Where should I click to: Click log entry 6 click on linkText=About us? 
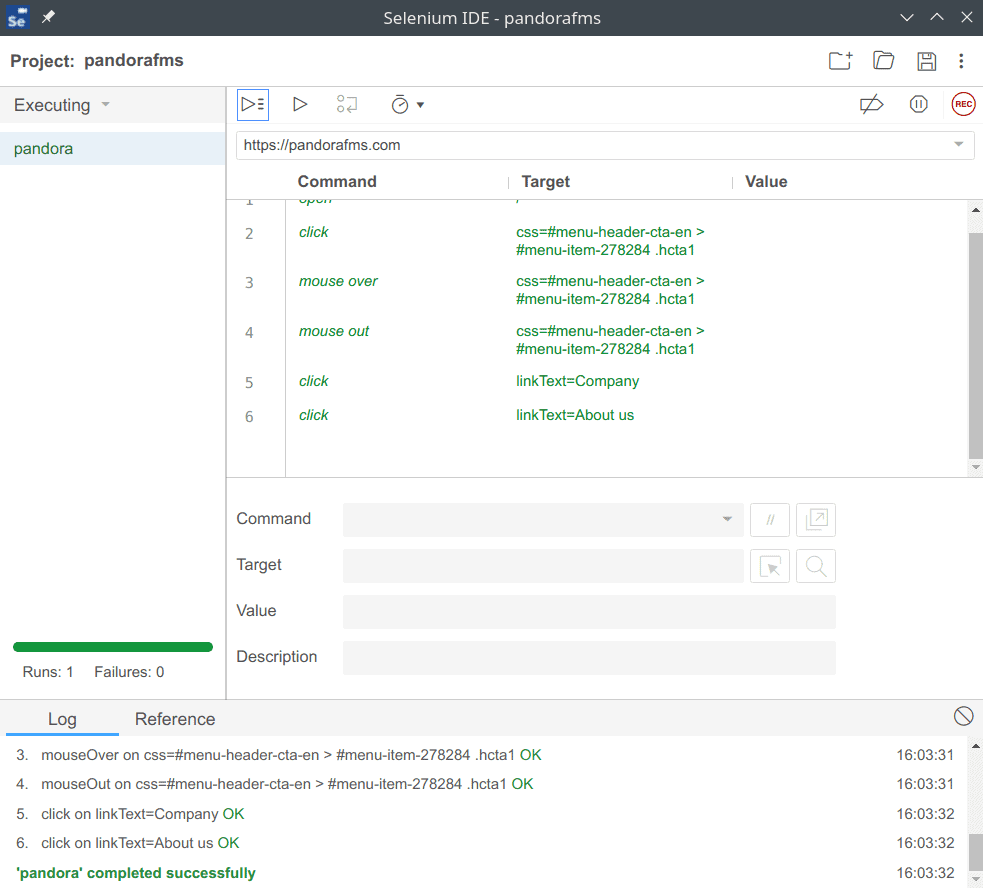(x=485, y=843)
